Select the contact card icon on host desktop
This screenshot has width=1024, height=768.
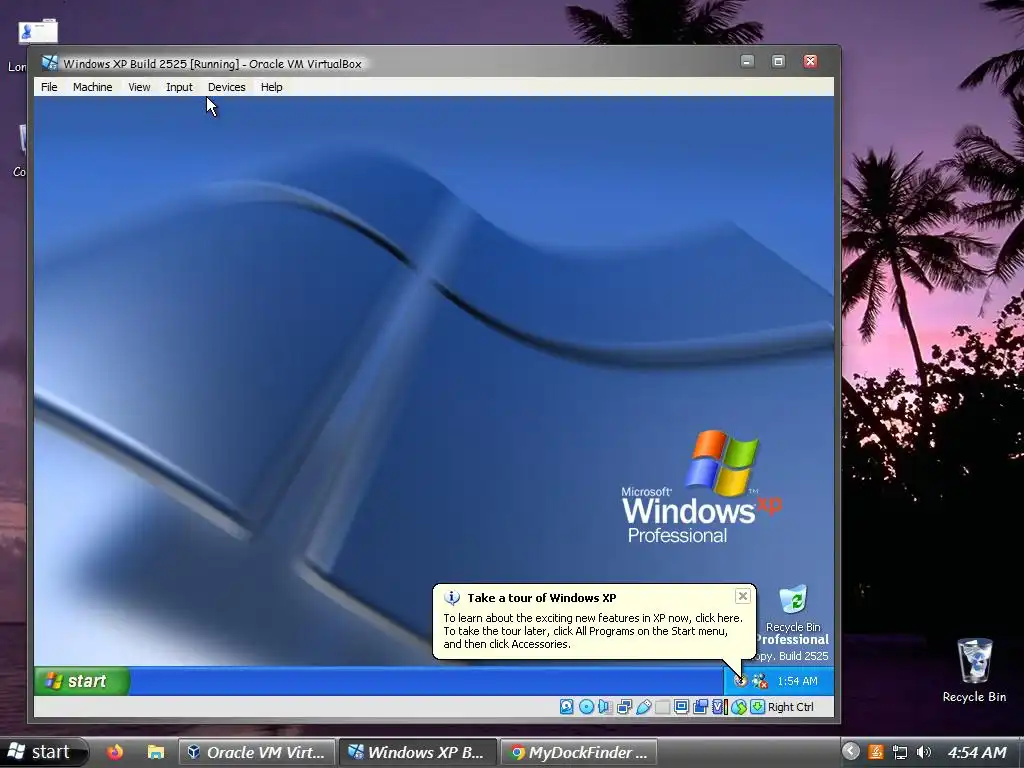[x=38, y=31]
